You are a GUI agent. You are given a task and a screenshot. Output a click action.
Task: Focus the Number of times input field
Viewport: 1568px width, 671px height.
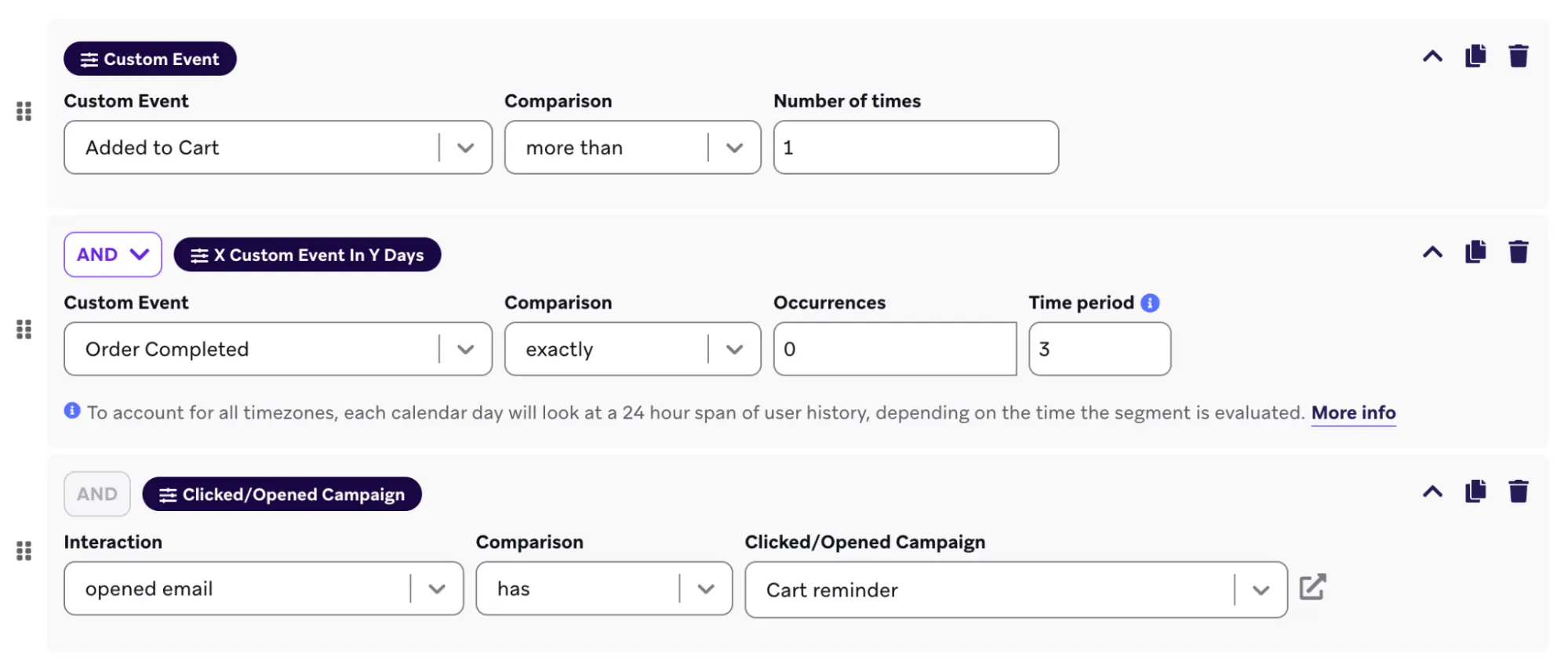pos(915,147)
